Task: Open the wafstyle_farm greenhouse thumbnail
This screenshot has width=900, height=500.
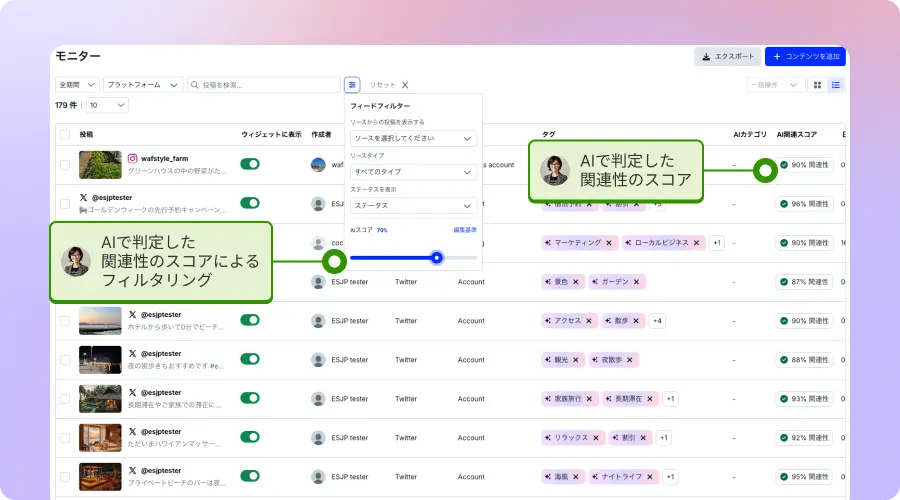Action: pyautogui.click(x=100, y=165)
